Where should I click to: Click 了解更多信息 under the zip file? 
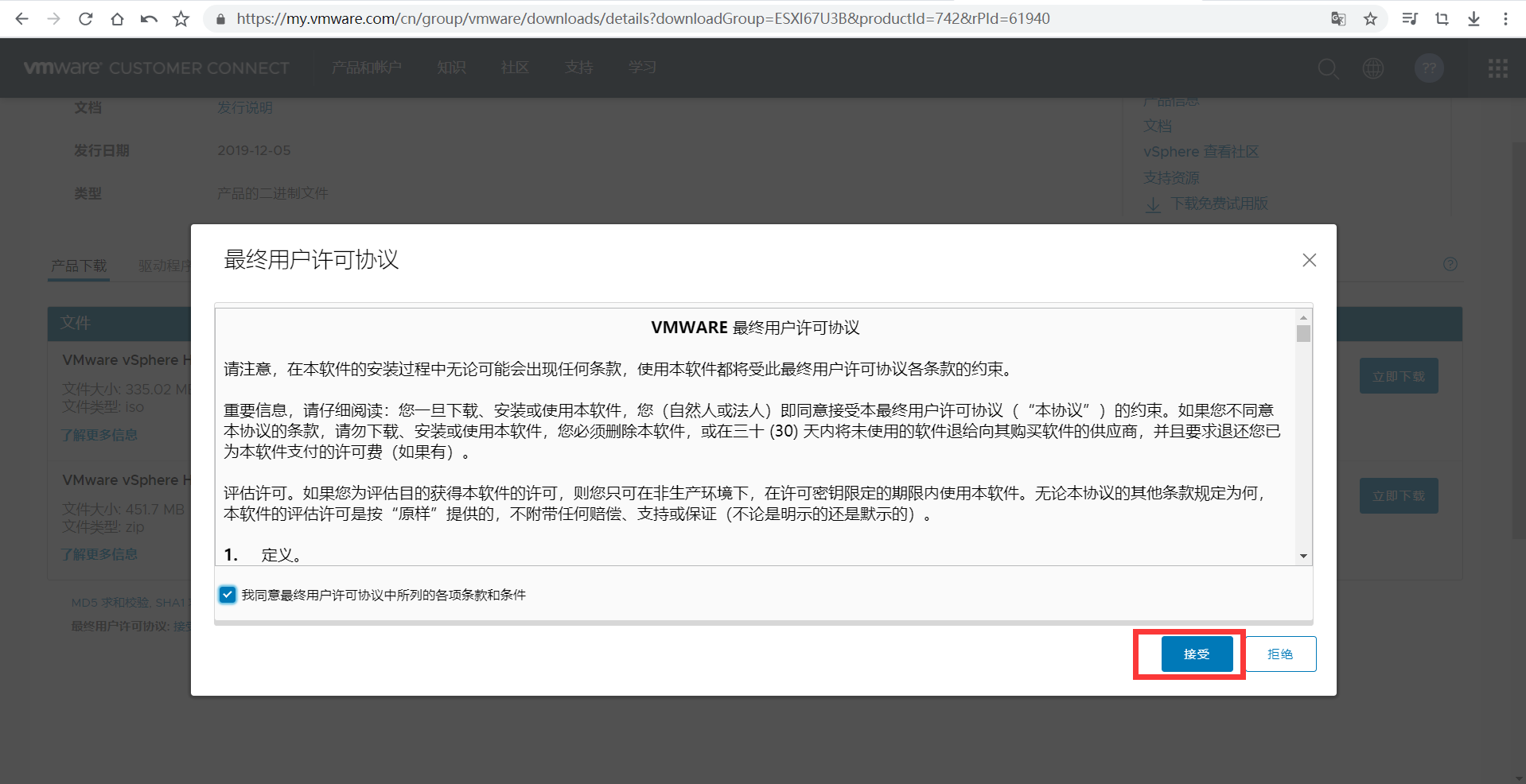(99, 554)
